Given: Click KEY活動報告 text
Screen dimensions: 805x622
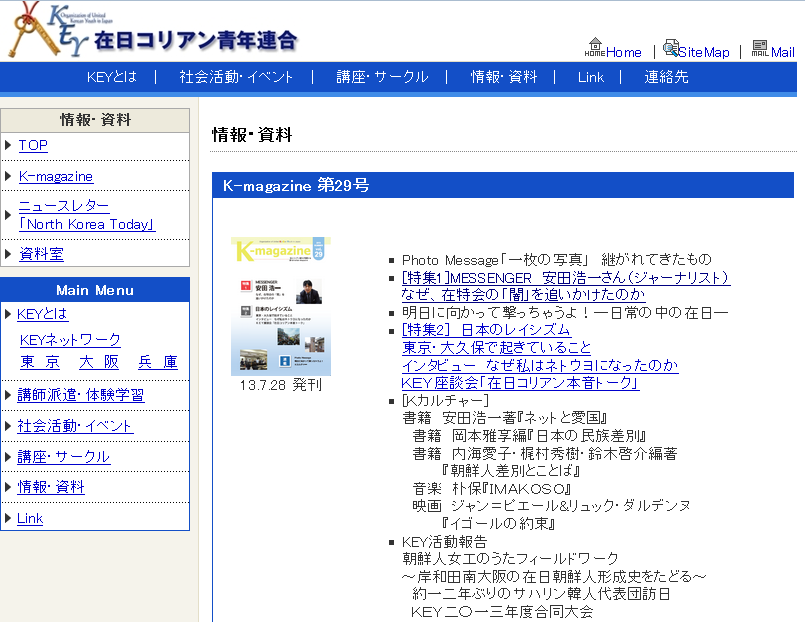Looking at the screenshot, I should point(444,542).
